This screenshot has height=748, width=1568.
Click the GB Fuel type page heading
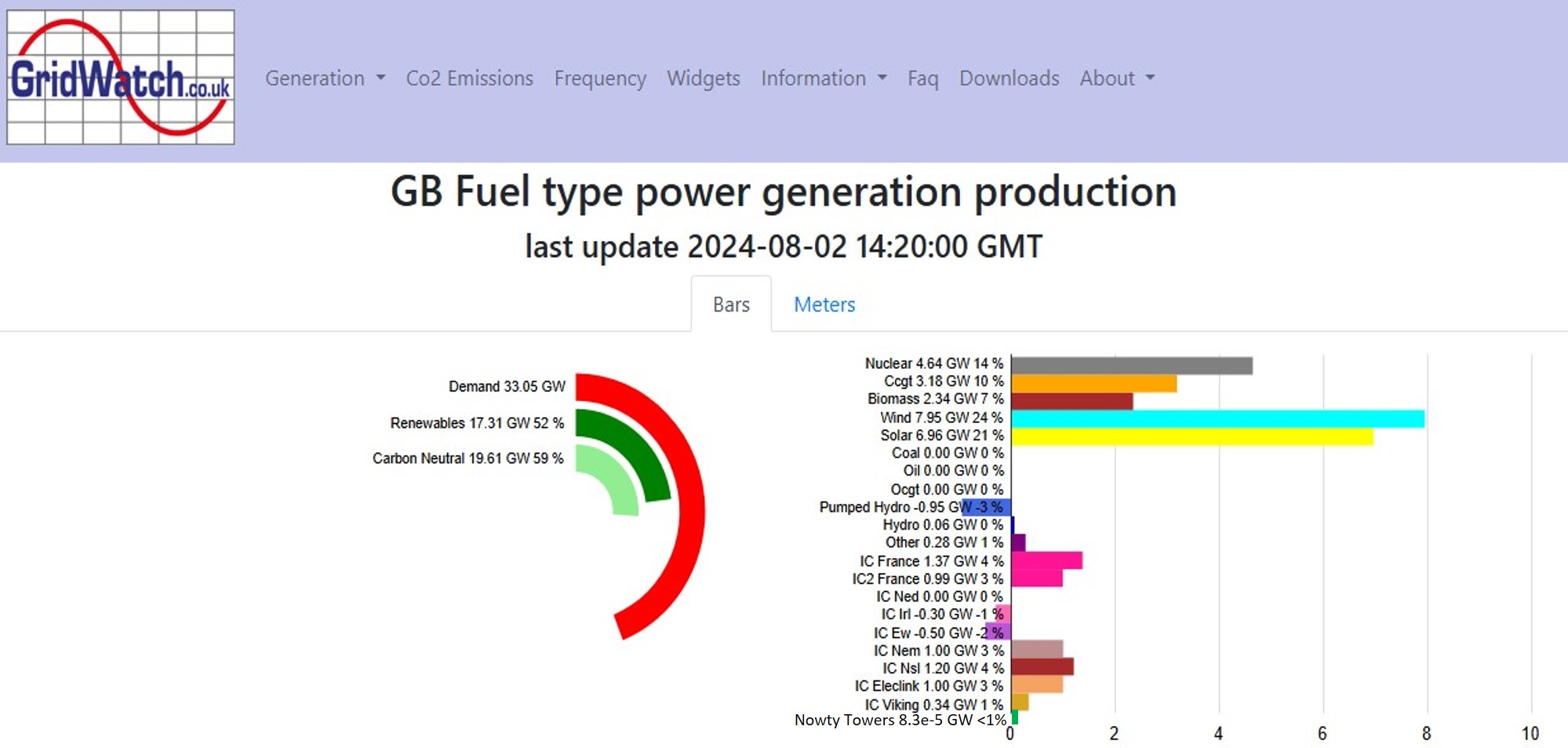784,192
